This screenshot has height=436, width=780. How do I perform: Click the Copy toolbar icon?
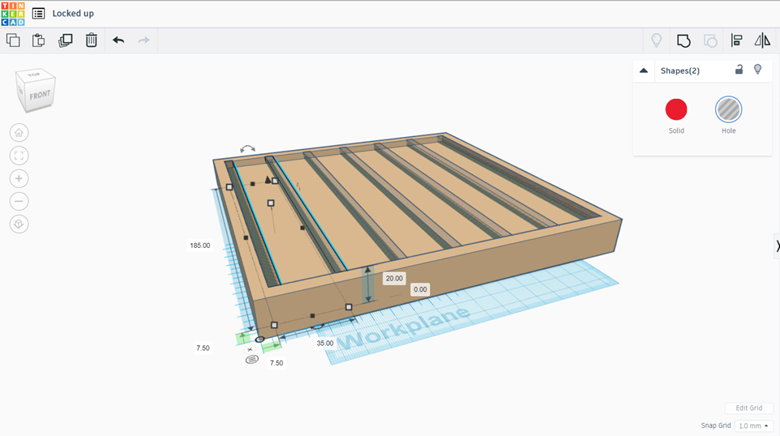coord(13,40)
